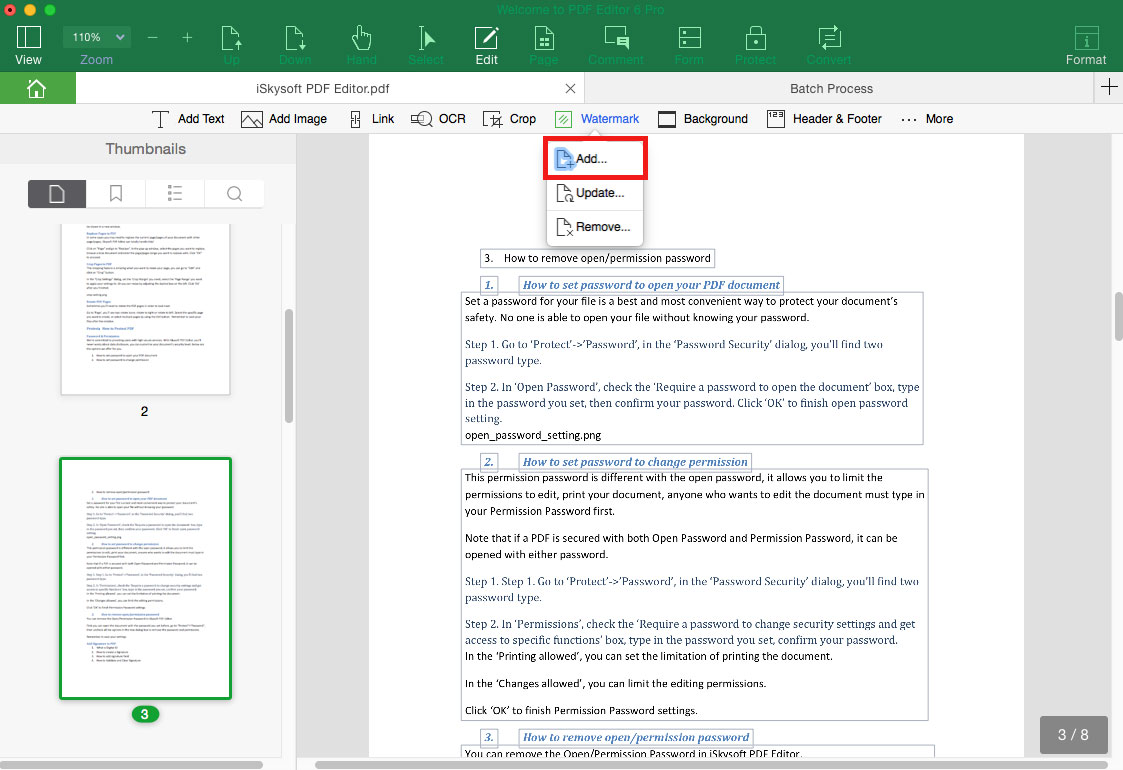This screenshot has height=770, width=1123.
Task: Open Header & Footer options
Action: click(x=824, y=119)
